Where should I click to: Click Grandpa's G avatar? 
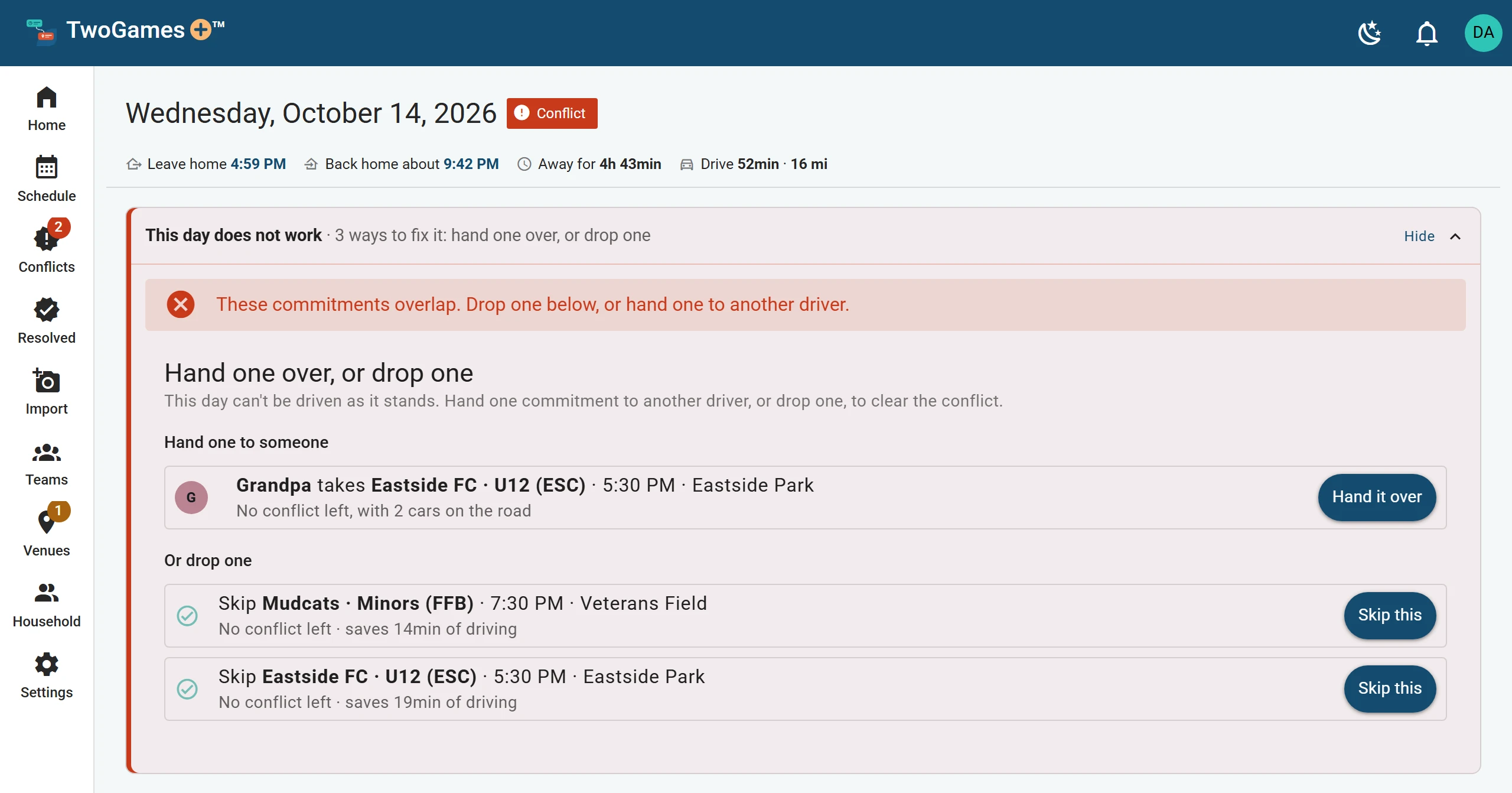191,498
